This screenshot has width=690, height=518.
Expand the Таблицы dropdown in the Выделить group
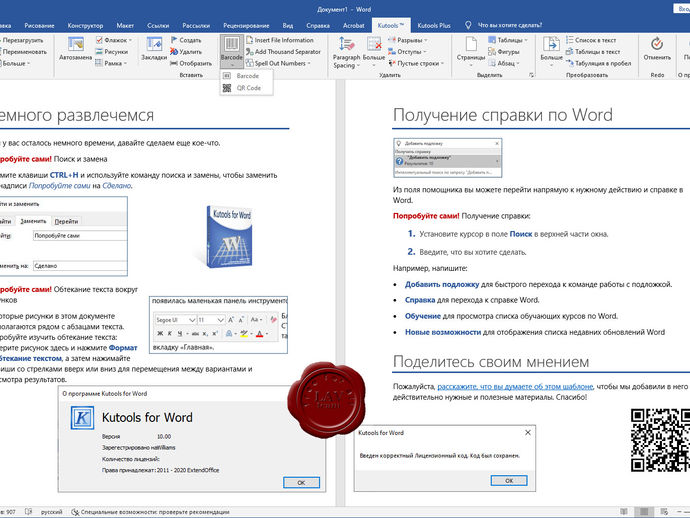[x=526, y=40]
